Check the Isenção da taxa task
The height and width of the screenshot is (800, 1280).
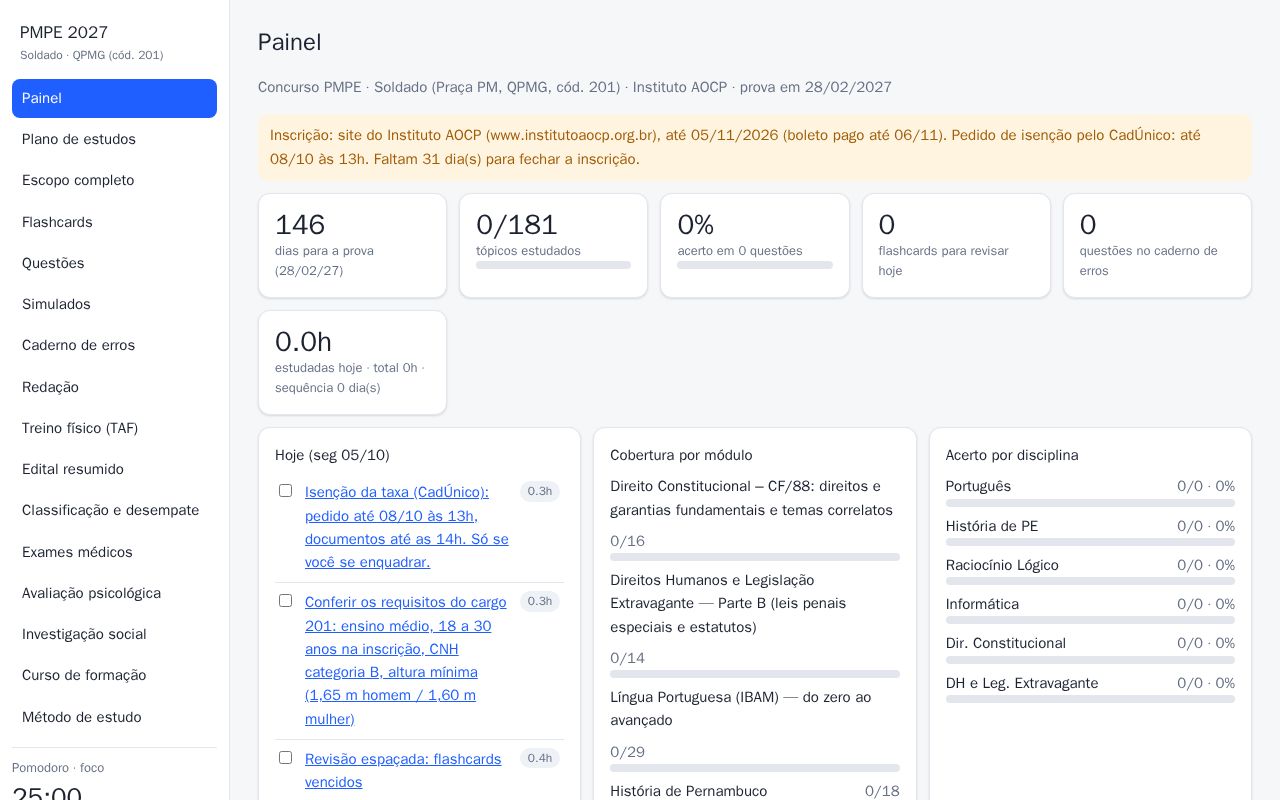pos(285,491)
